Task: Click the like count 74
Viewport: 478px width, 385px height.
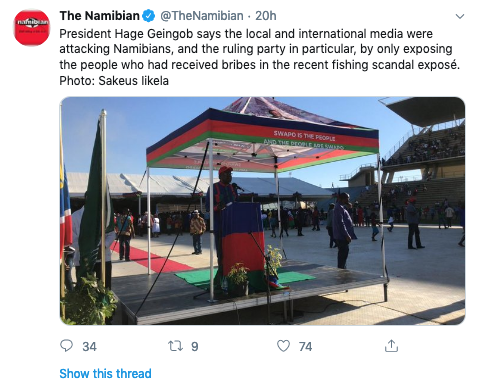Action: pos(305,347)
